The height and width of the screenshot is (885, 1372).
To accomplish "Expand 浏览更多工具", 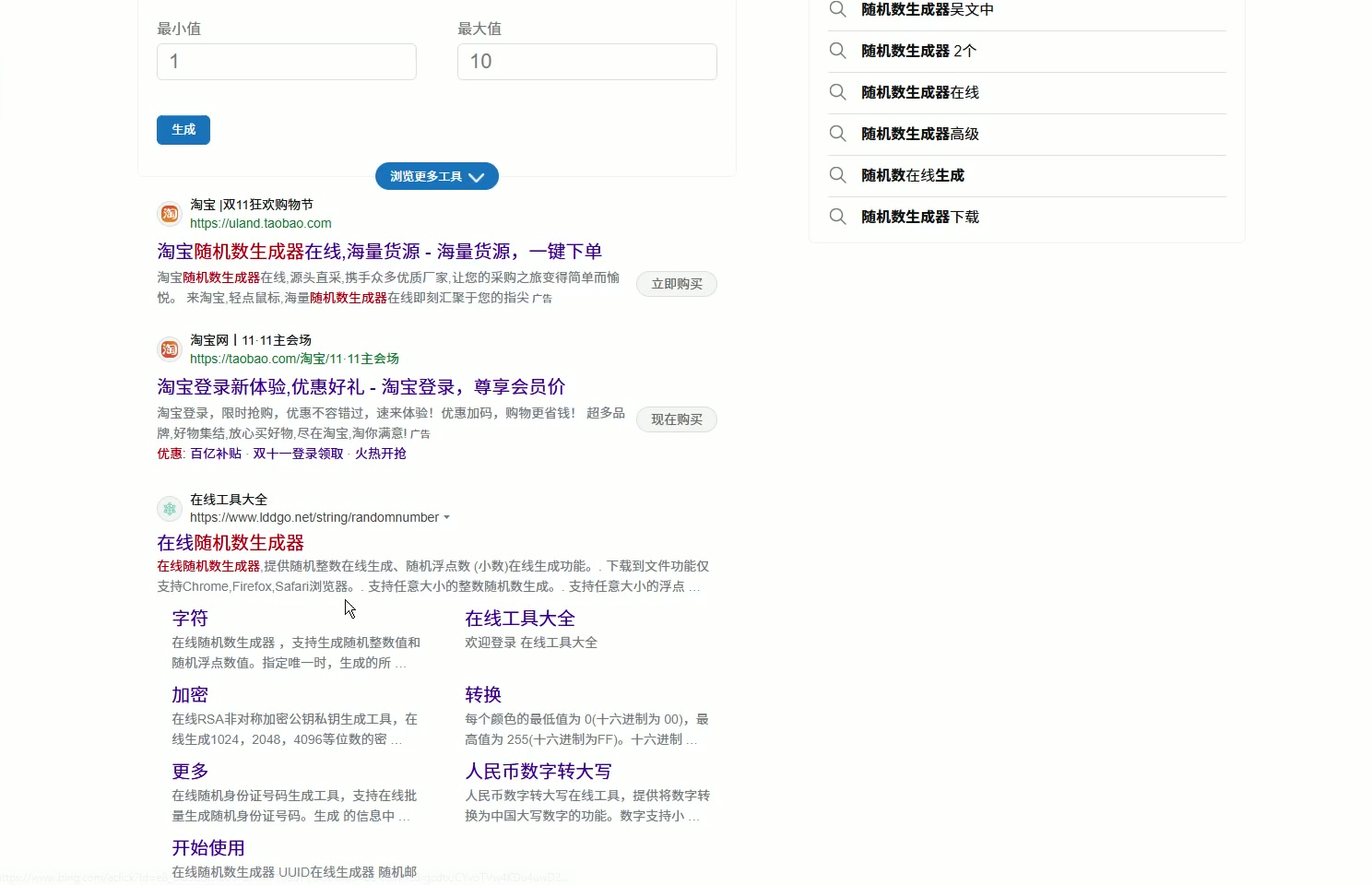I will [437, 176].
